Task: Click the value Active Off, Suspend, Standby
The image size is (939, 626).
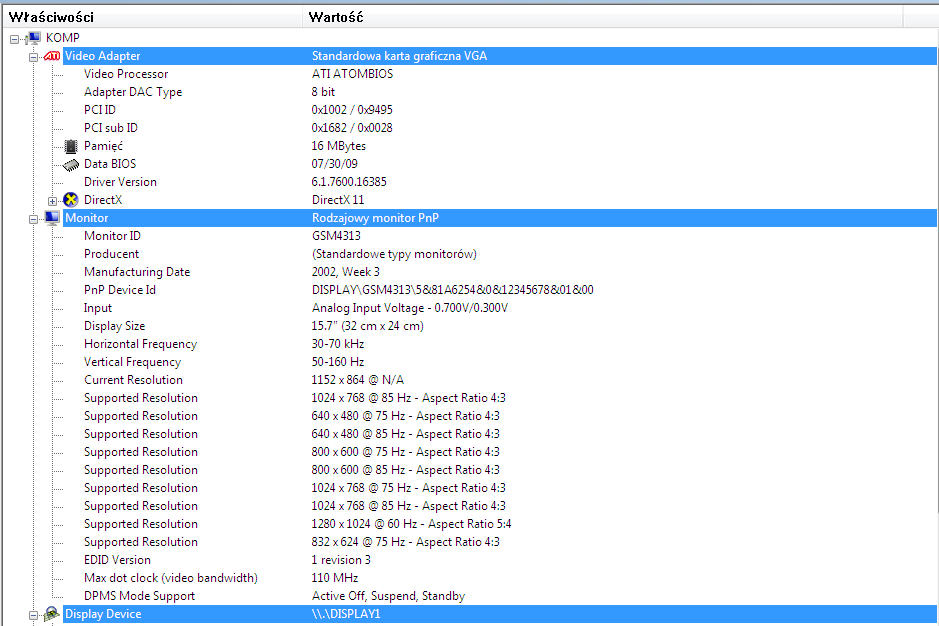Action: tap(388, 596)
